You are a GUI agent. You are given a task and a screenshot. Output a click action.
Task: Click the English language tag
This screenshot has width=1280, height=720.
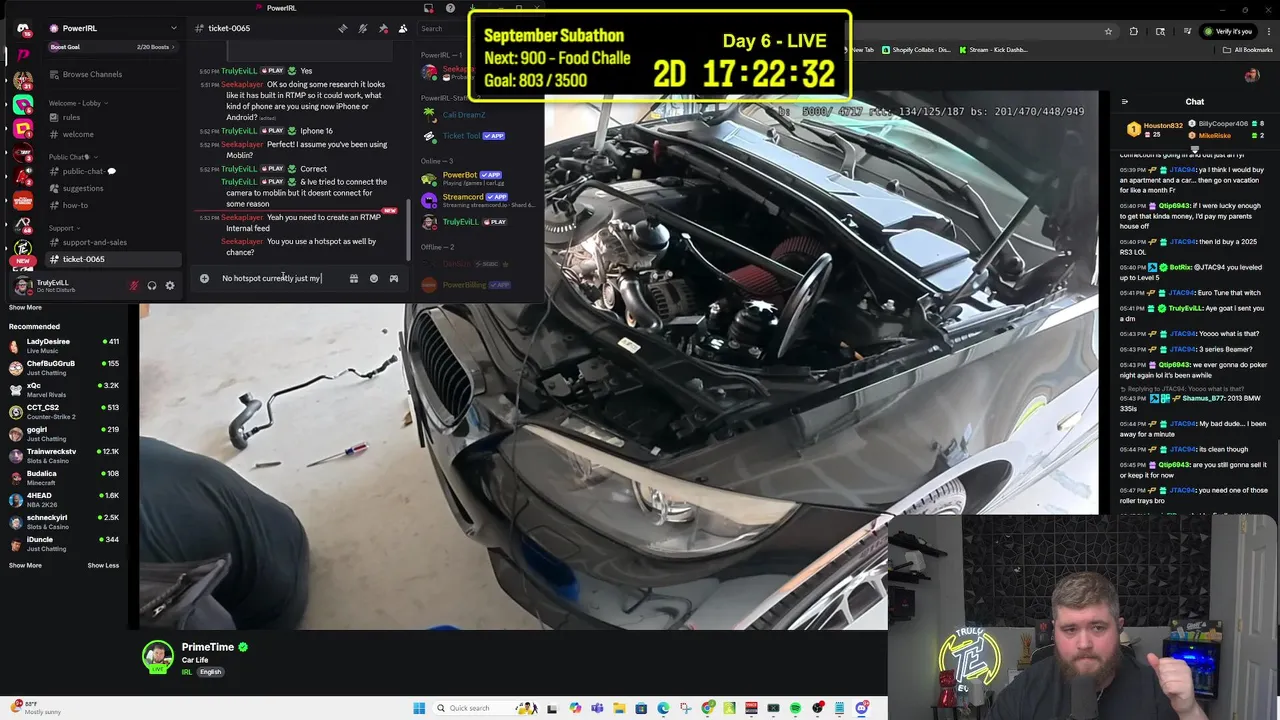point(210,672)
